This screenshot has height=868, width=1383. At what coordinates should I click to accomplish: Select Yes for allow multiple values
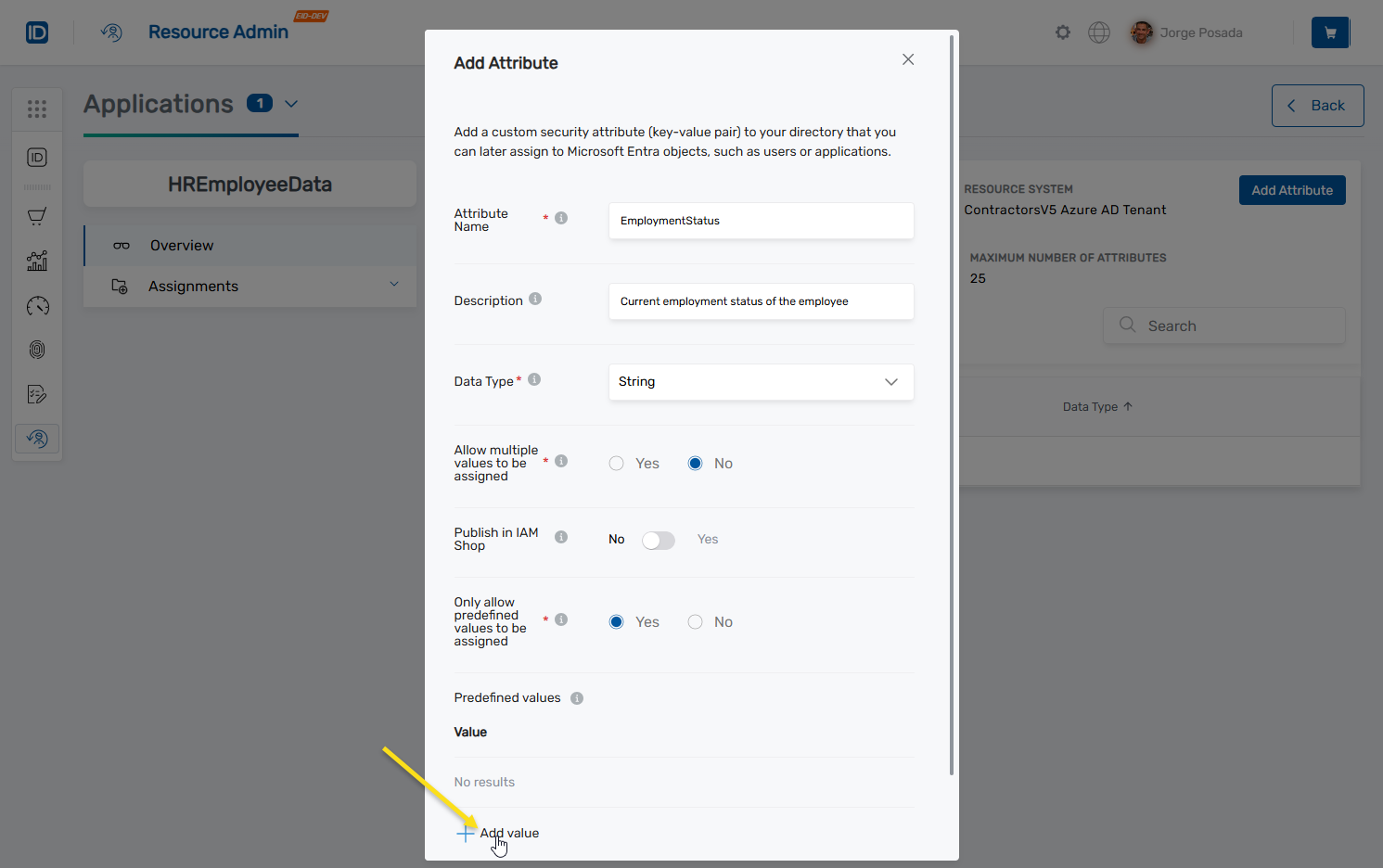point(616,463)
